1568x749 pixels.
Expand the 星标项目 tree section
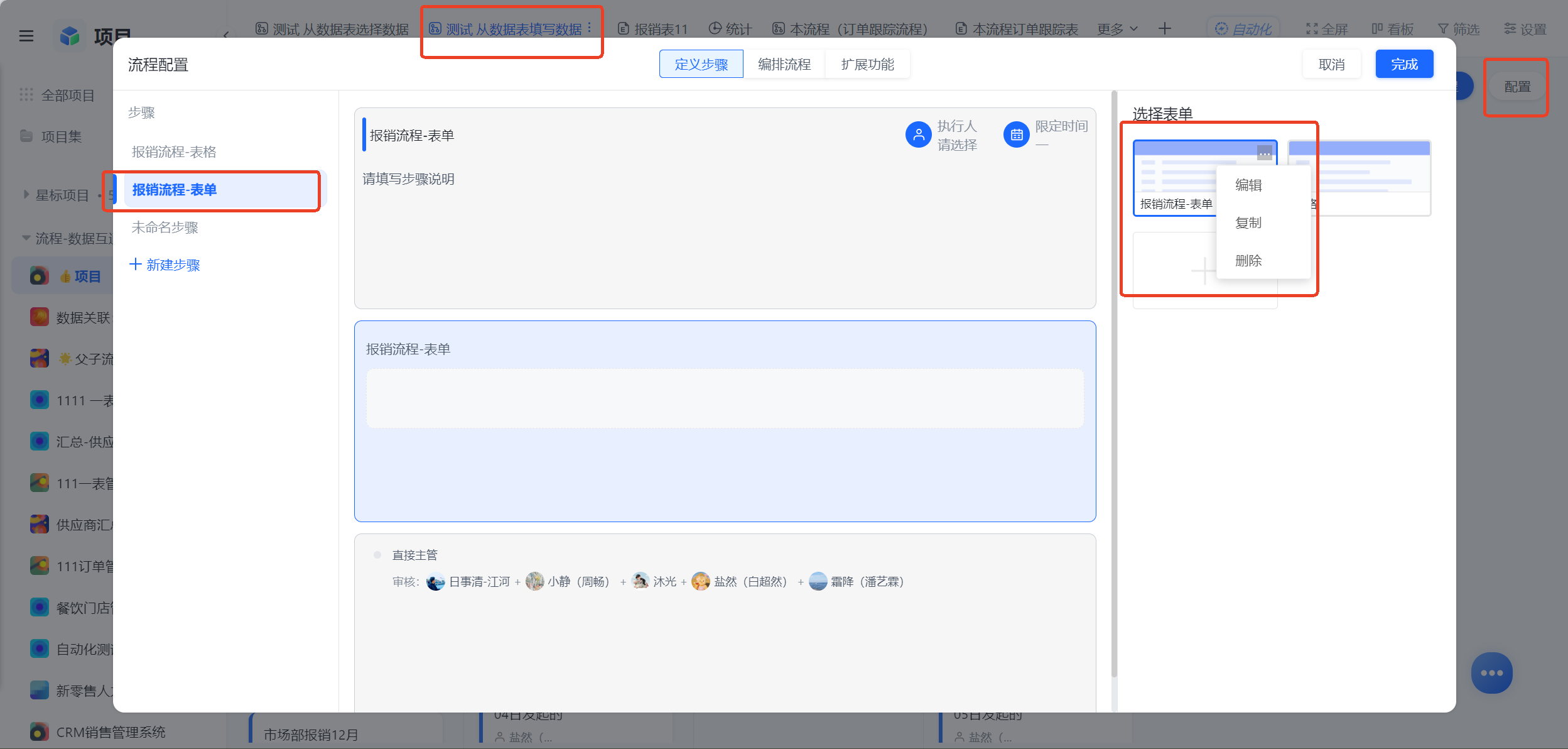pyautogui.click(x=26, y=195)
